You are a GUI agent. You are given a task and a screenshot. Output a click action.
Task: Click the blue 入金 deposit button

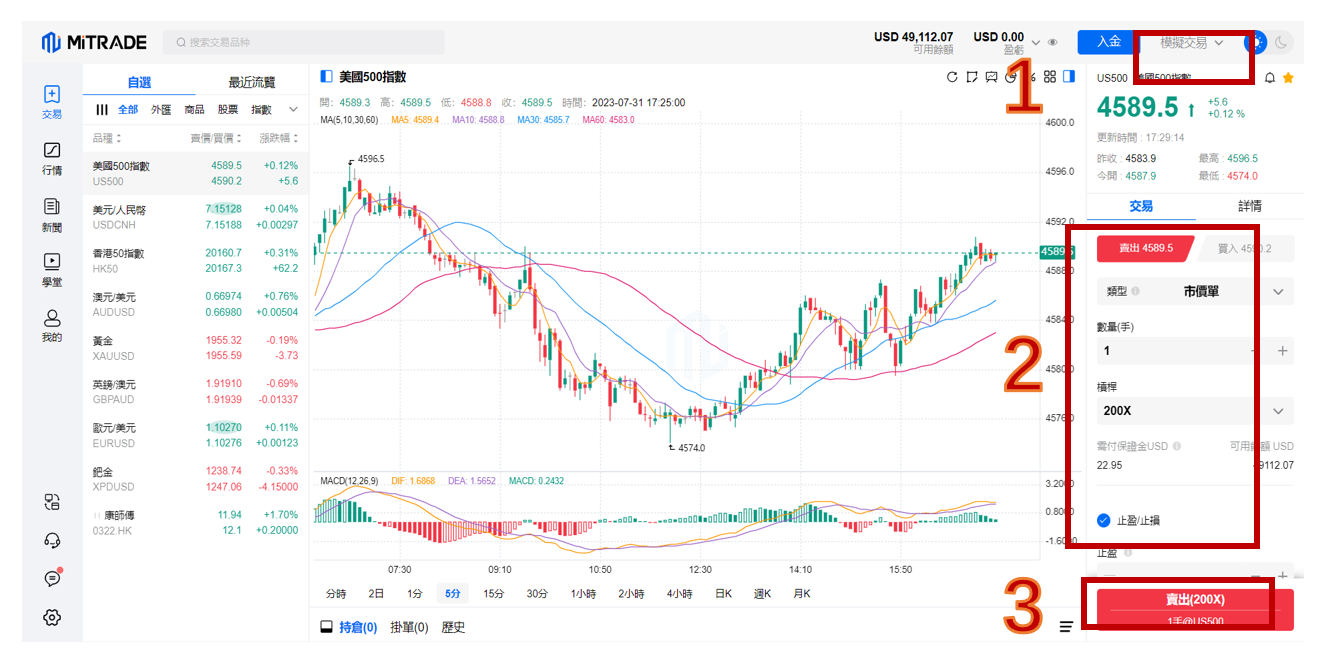(x=1107, y=42)
